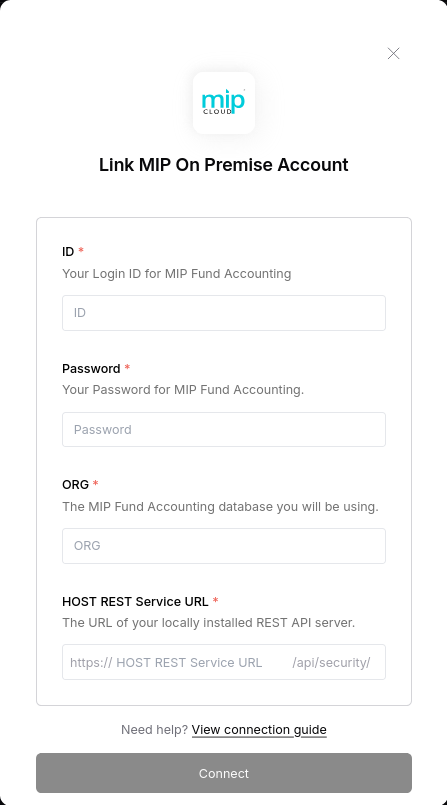Click 'Your Login ID for MIP Fund Accounting' text
The image size is (447, 805).
pyautogui.click(x=177, y=274)
